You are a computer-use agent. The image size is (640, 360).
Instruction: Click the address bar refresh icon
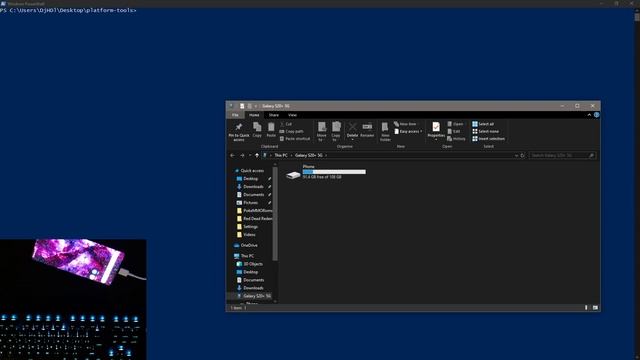tap(522, 156)
